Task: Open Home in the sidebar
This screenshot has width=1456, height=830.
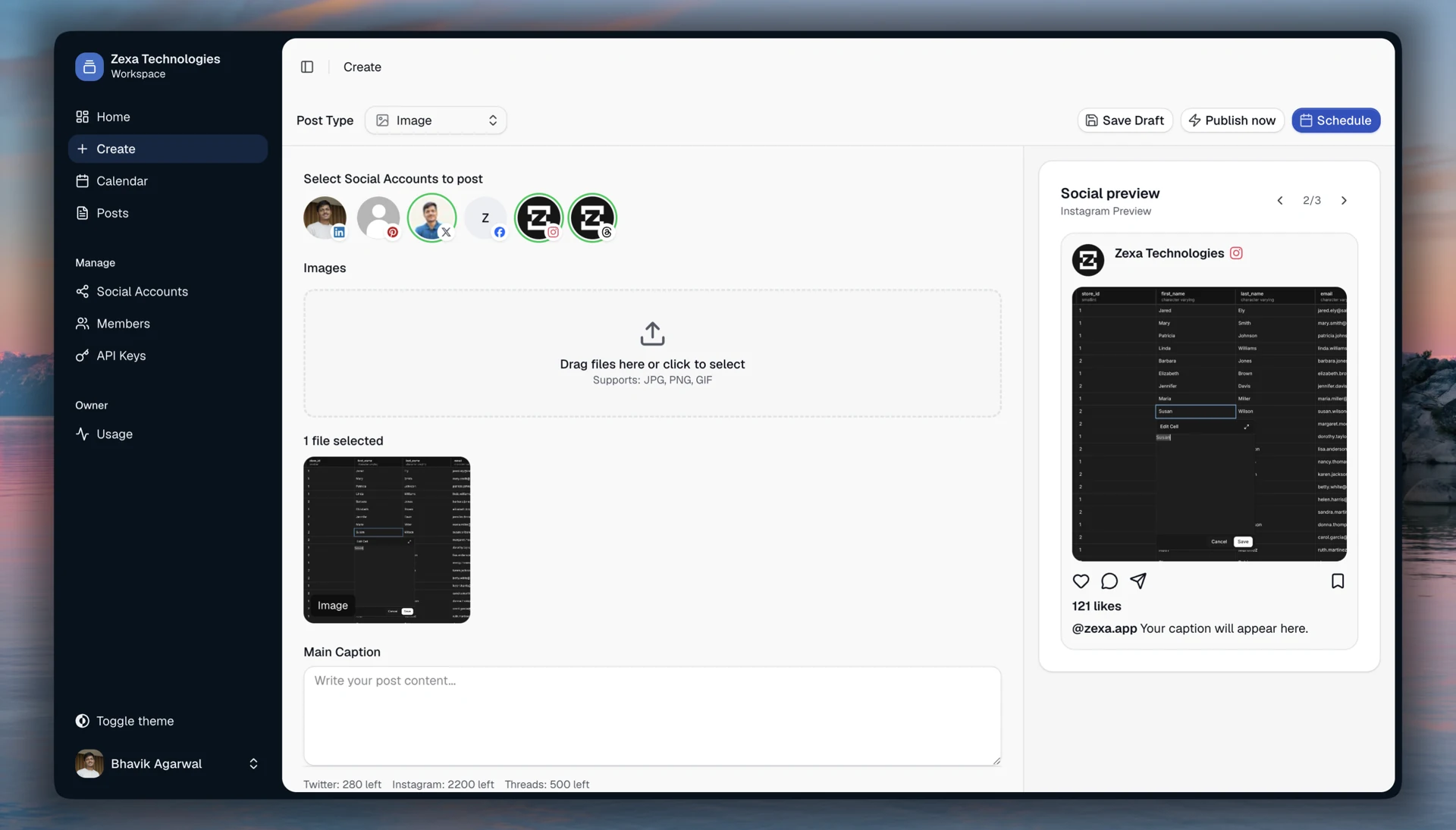Action: click(168, 117)
